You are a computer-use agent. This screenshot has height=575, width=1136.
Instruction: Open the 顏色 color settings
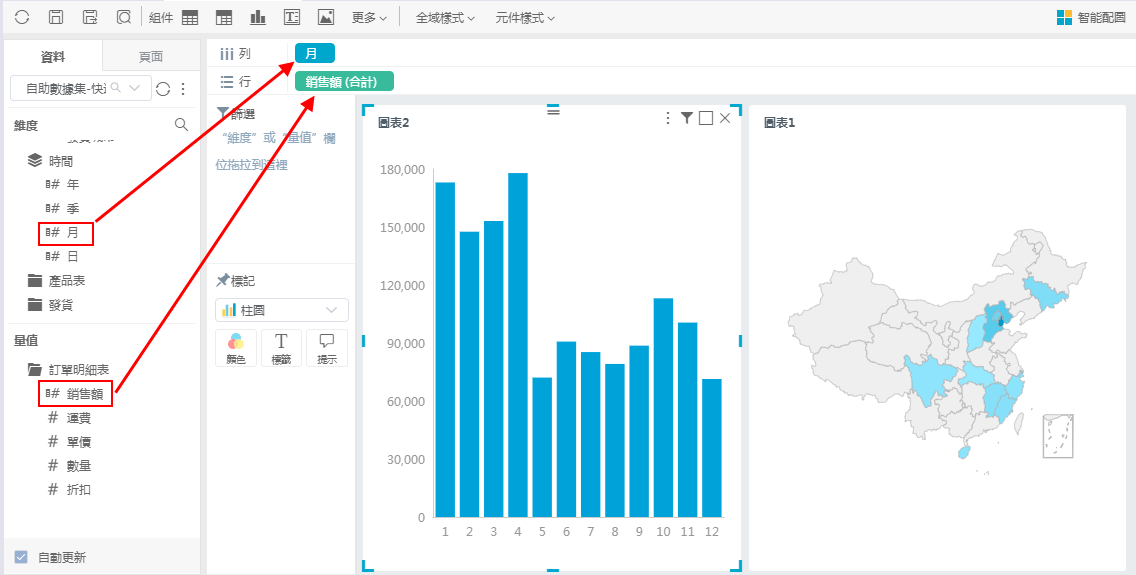[235, 347]
